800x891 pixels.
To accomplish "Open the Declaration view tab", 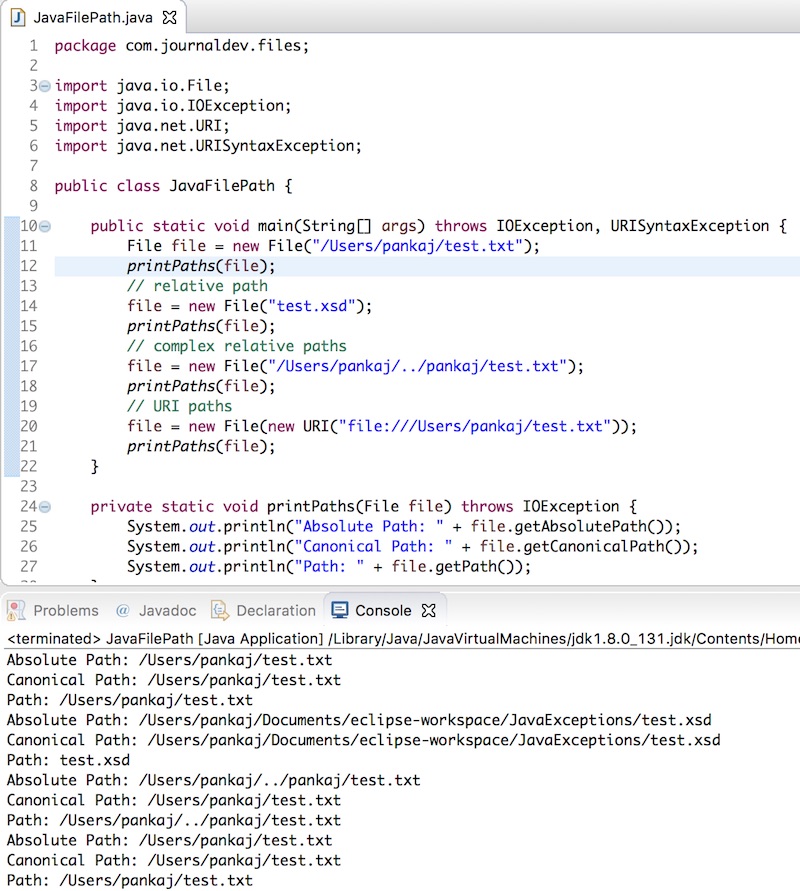I will pyautogui.click(x=264, y=610).
